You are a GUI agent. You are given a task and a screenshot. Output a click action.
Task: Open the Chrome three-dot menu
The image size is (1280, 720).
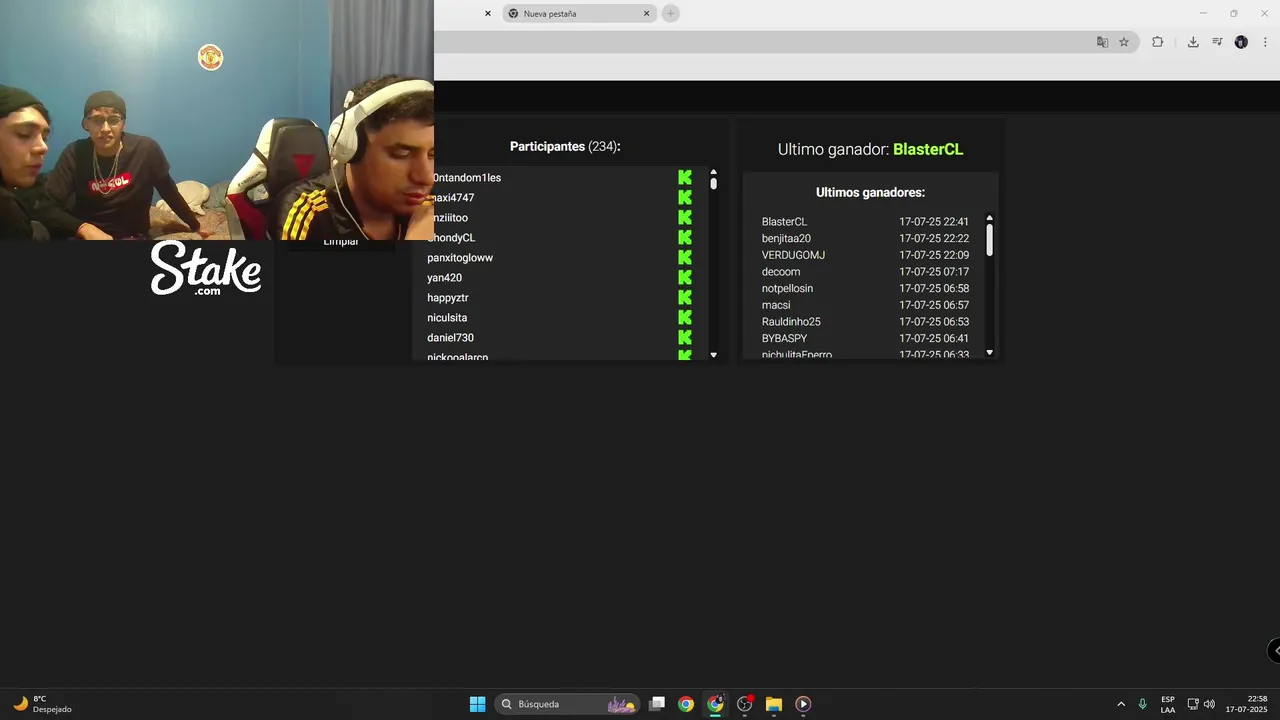pyautogui.click(x=1265, y=42)
